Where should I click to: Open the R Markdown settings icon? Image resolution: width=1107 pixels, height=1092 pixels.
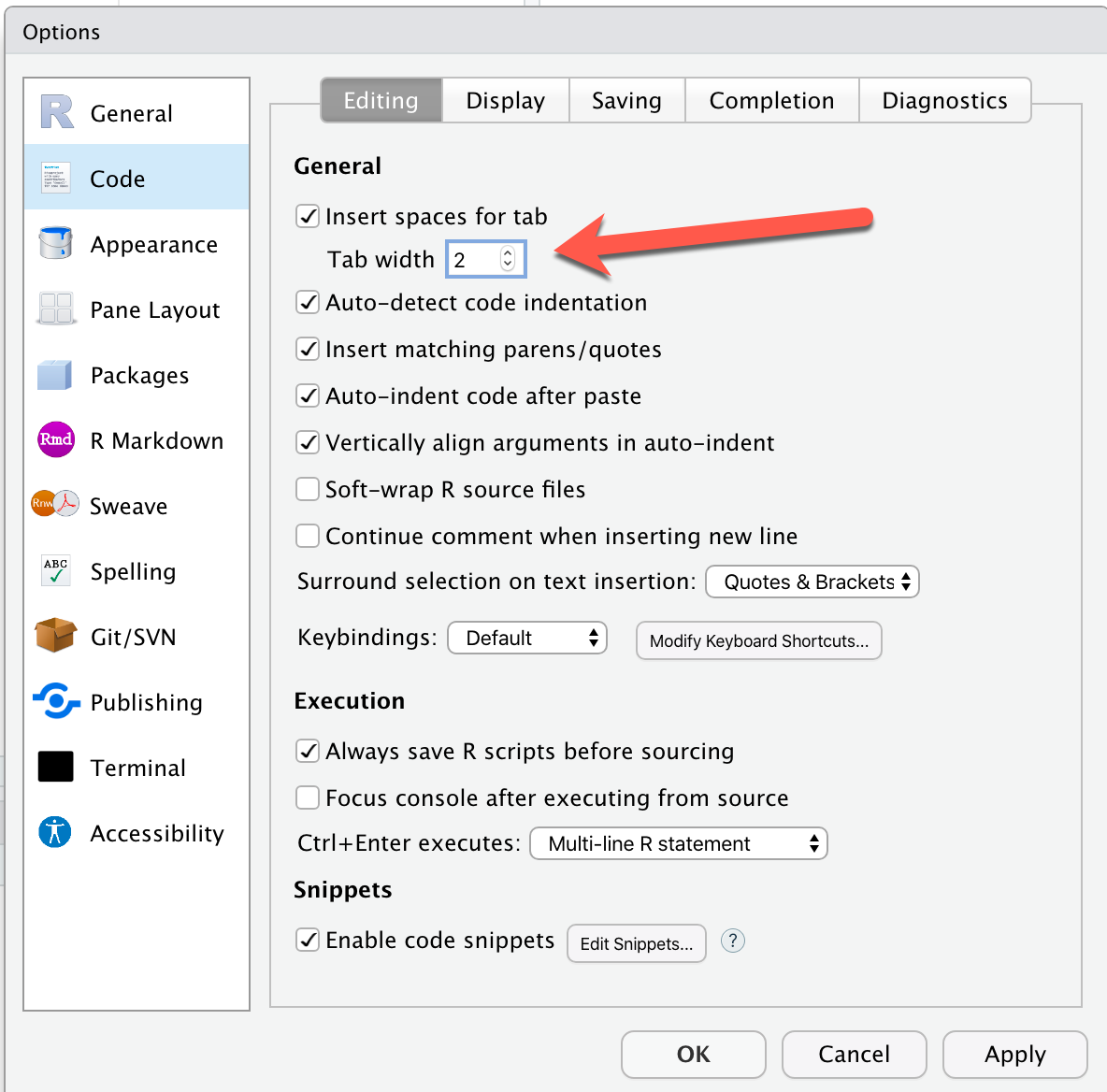[54, 440]
